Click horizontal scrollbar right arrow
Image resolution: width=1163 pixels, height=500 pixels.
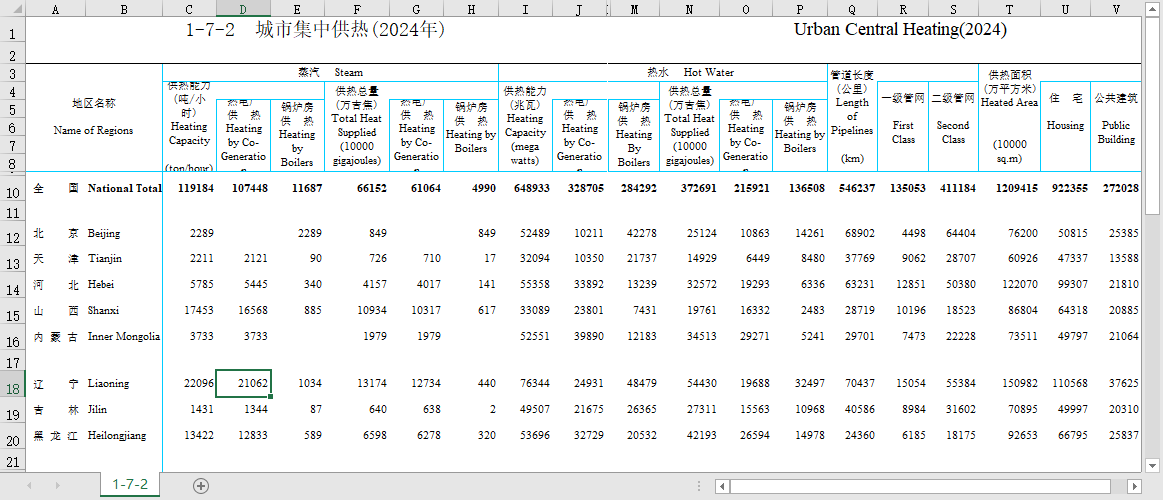(1134, 486)
